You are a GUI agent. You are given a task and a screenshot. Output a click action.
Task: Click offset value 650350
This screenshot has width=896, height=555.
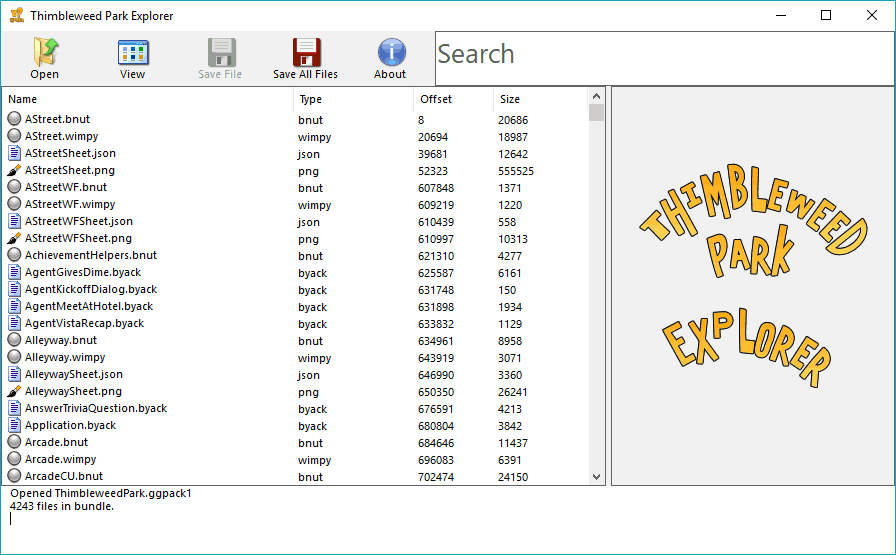coord(436,392)
